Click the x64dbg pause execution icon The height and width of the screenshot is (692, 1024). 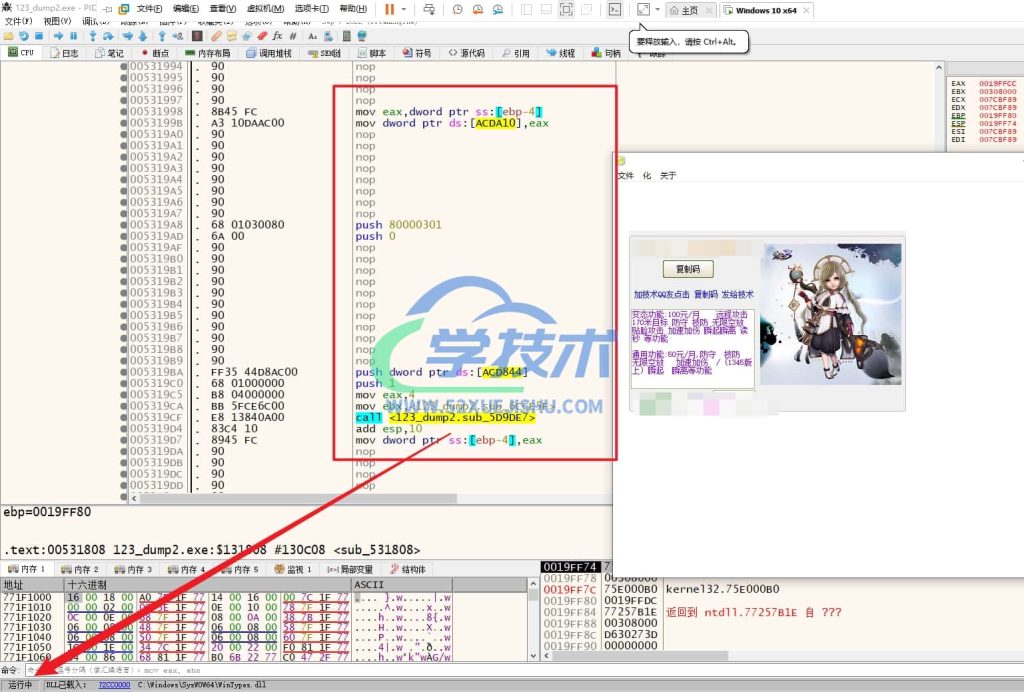coord(71,36)
